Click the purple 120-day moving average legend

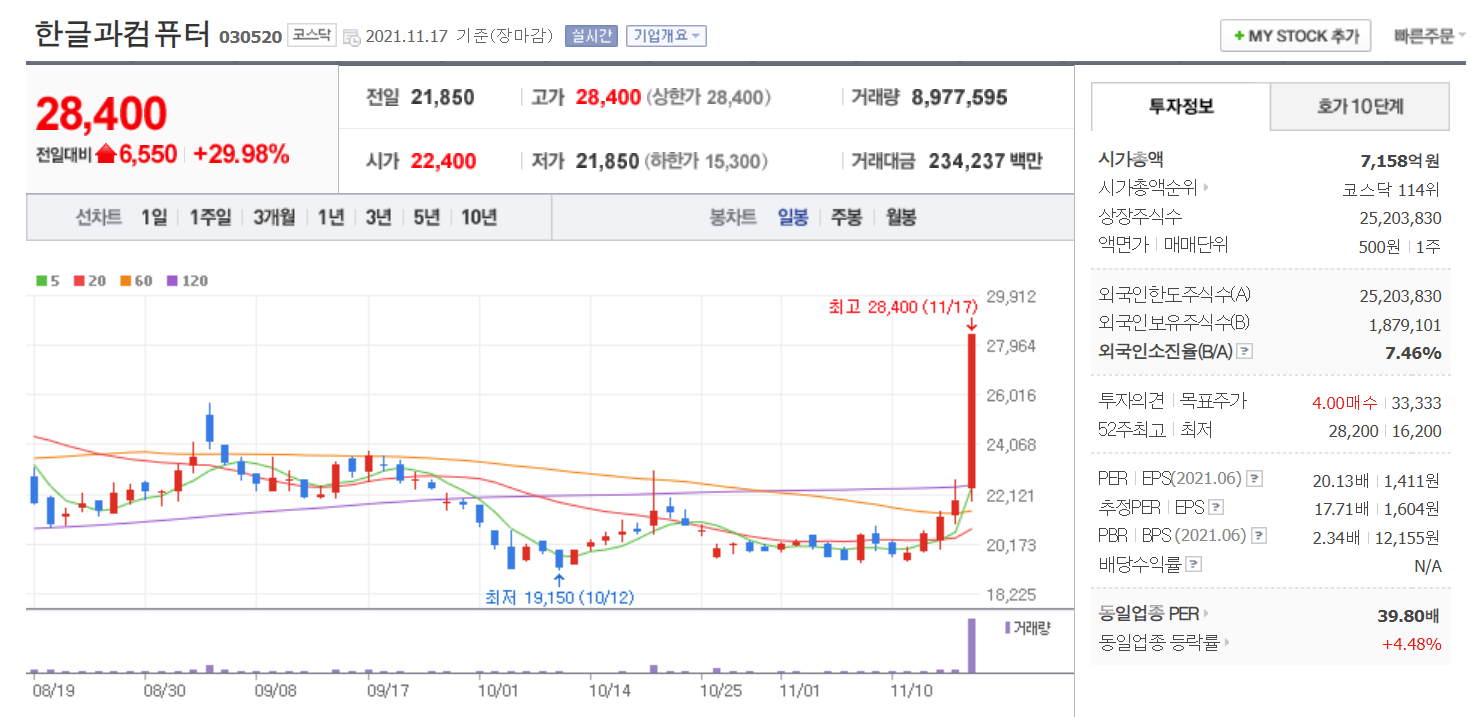pyautogui.click(x=187, y=281)
